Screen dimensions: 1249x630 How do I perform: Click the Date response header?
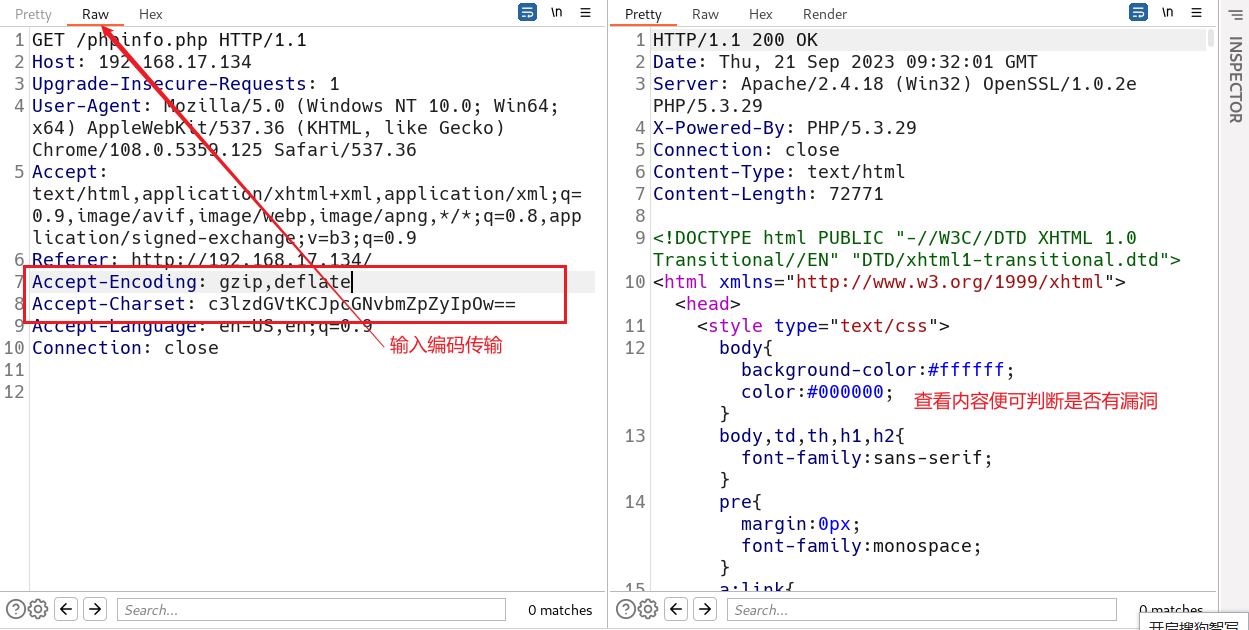click(x=846, y=62)
